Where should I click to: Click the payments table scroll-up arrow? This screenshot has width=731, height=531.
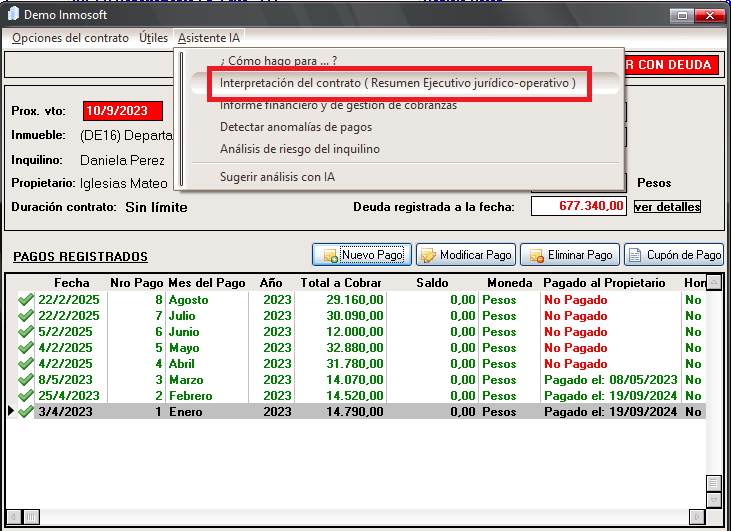pos(714,282)
